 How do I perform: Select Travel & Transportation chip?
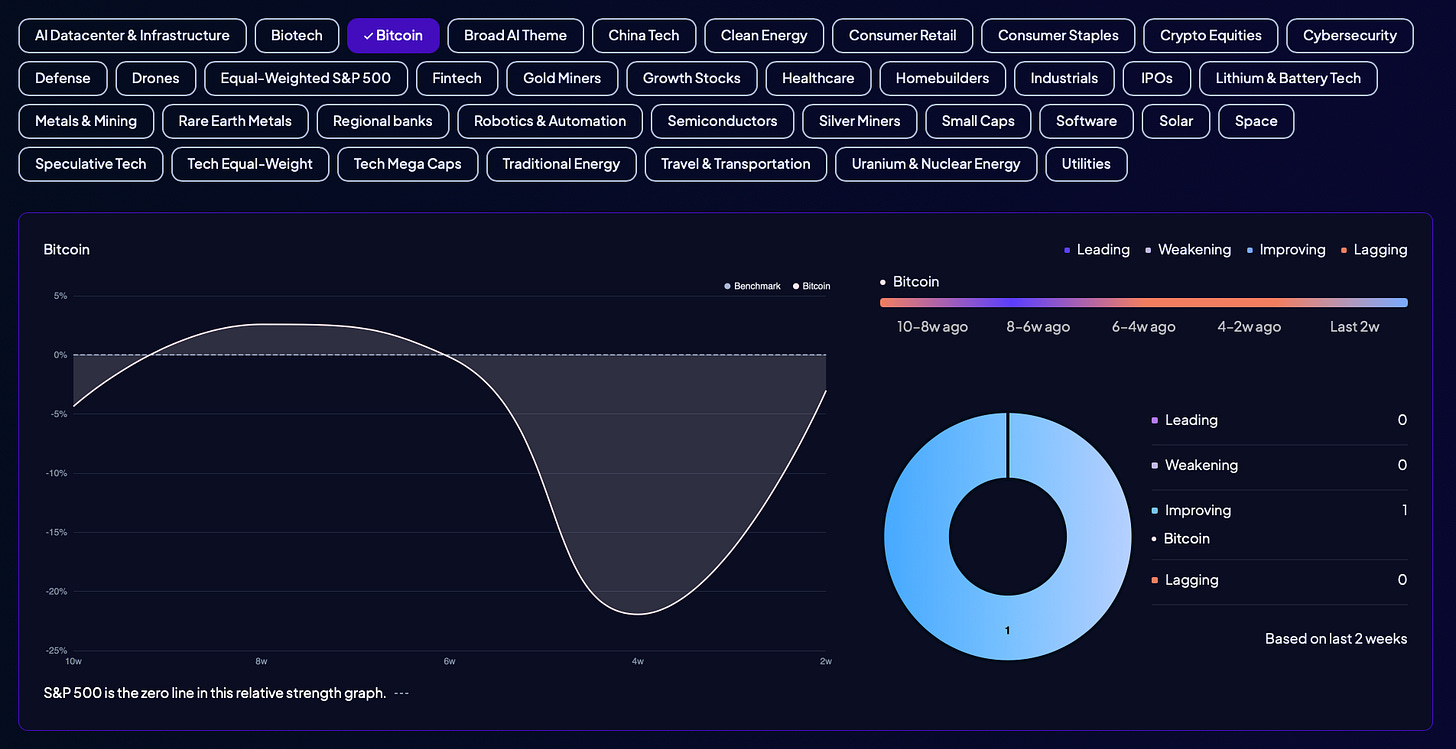(736, 164)
